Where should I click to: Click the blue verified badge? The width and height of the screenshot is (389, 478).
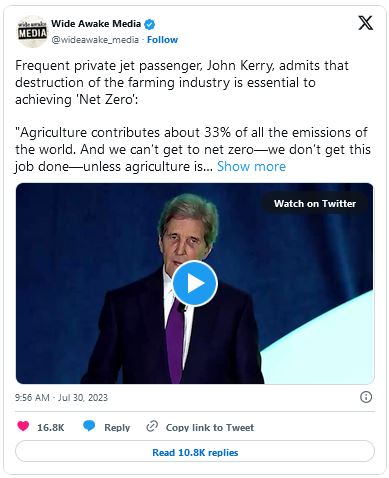(149, 24)
